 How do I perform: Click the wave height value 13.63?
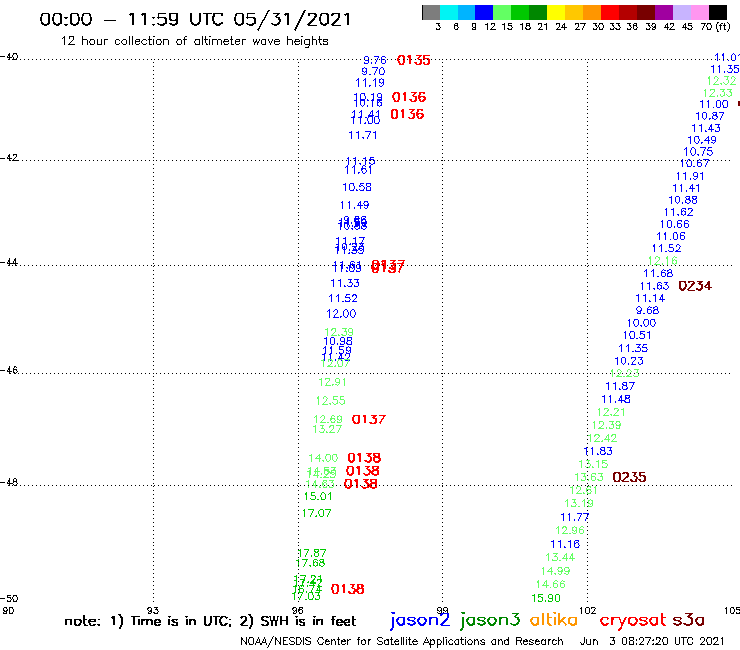point(589,478)
